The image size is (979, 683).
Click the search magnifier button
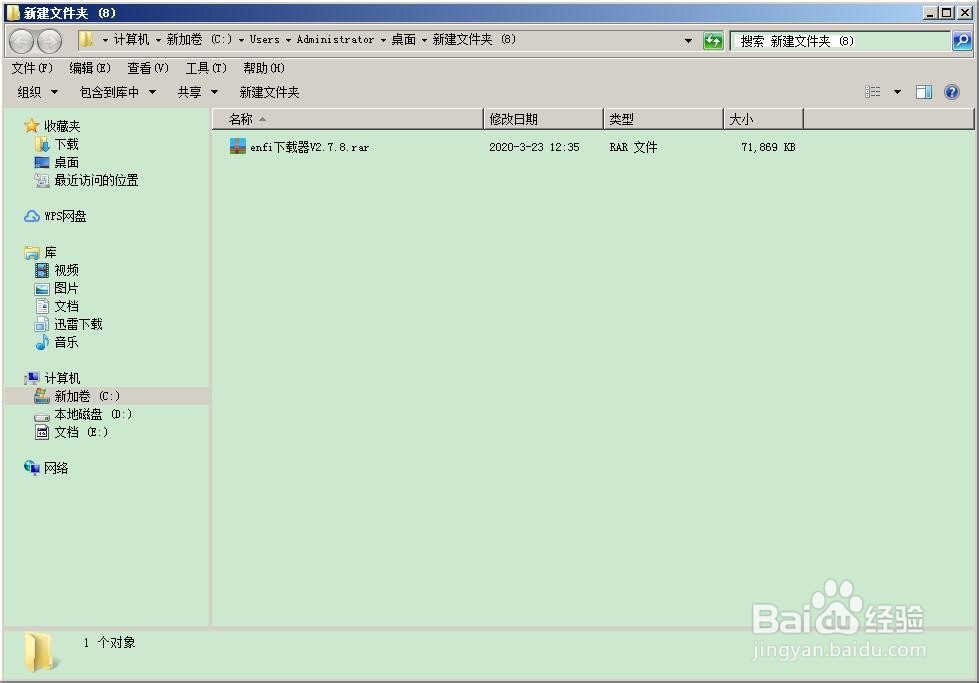962,41
